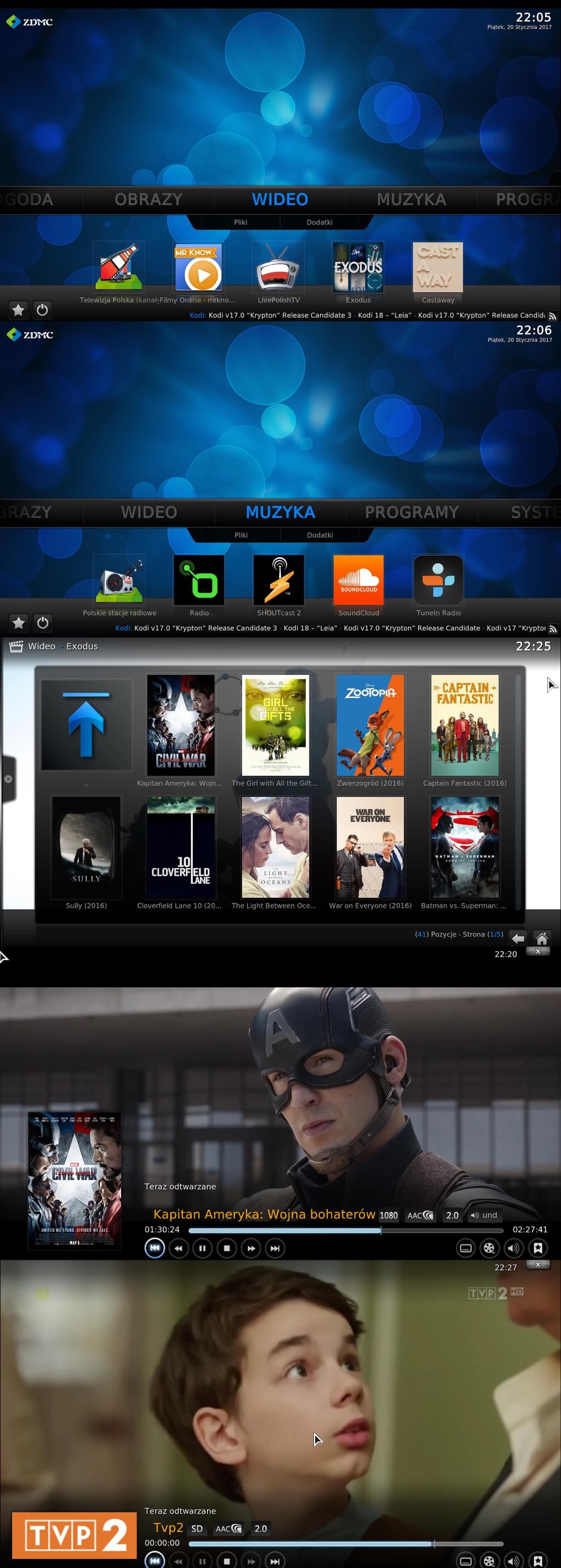Skip to next item in TVP2 player

275,1561
